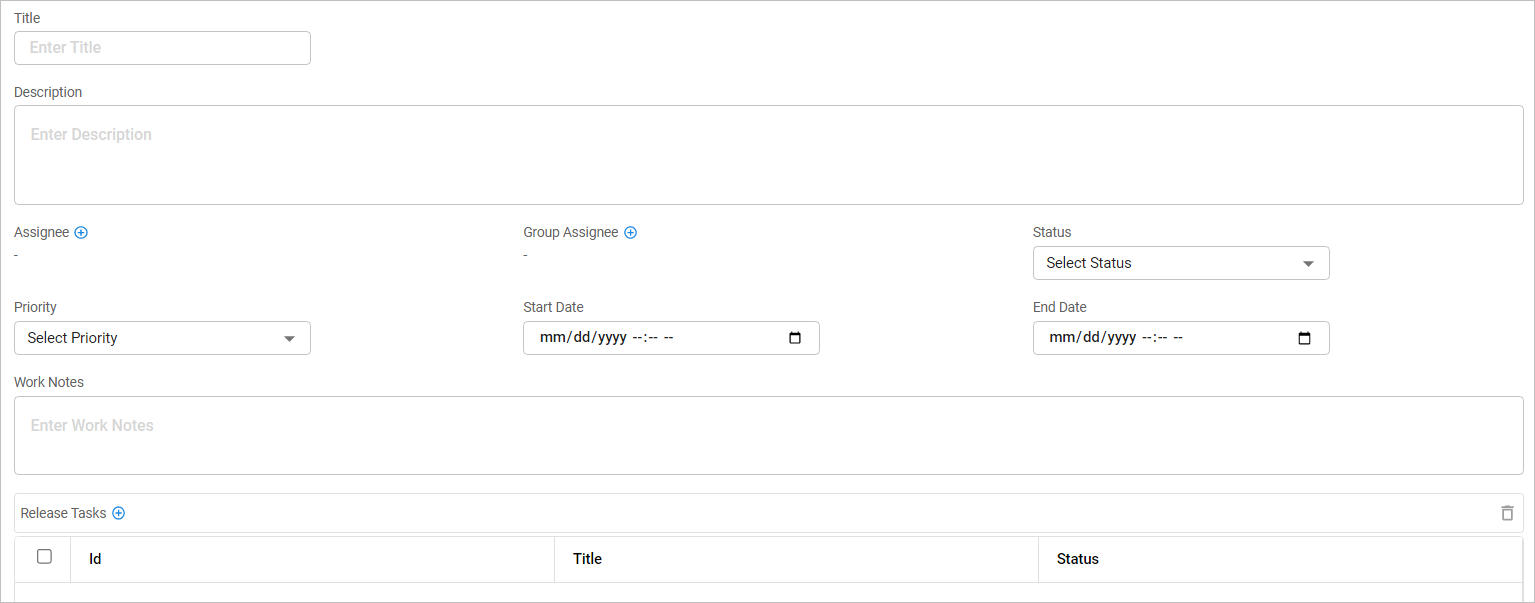The image size is (1535, 603).
Task: Add a new release task via plus icon
Action: point(118,513)
